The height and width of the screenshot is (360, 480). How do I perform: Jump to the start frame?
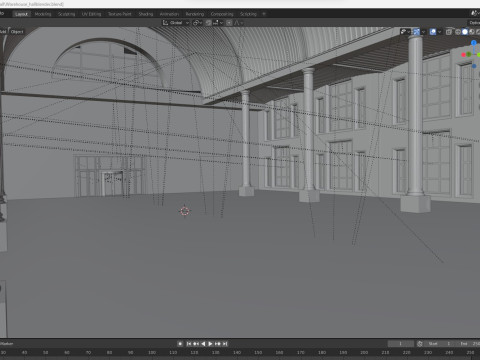click(x=189, y=344)
